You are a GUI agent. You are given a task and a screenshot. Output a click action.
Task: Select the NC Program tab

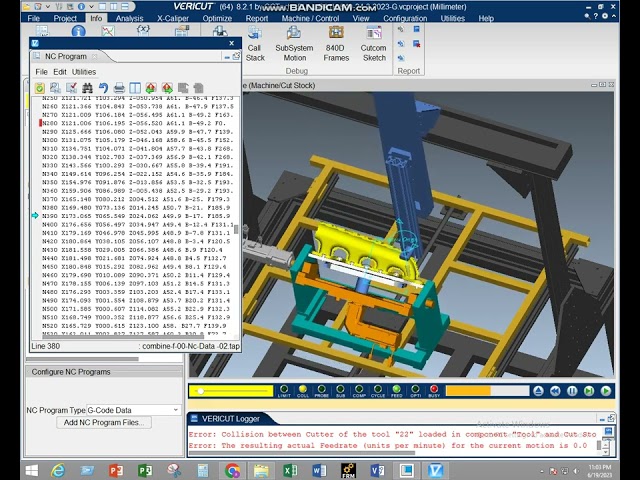[65, 56]
